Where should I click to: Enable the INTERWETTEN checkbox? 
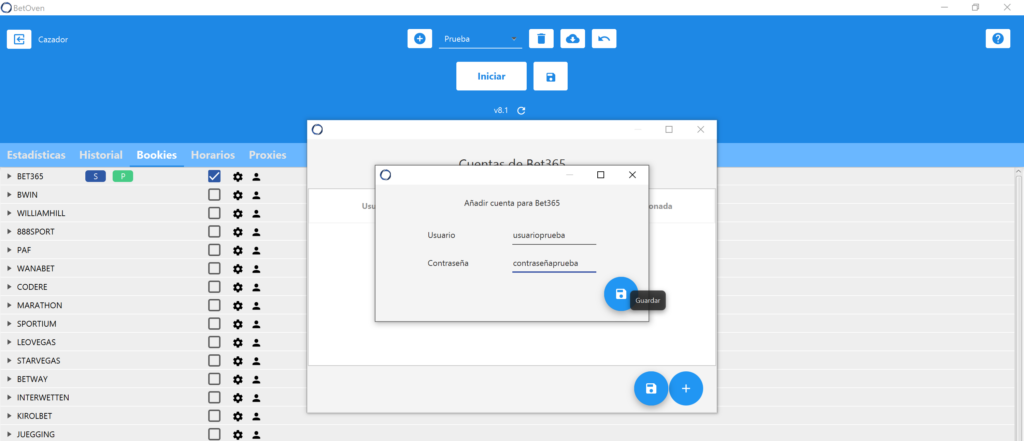pyautogui.click(x=214, y=397)
